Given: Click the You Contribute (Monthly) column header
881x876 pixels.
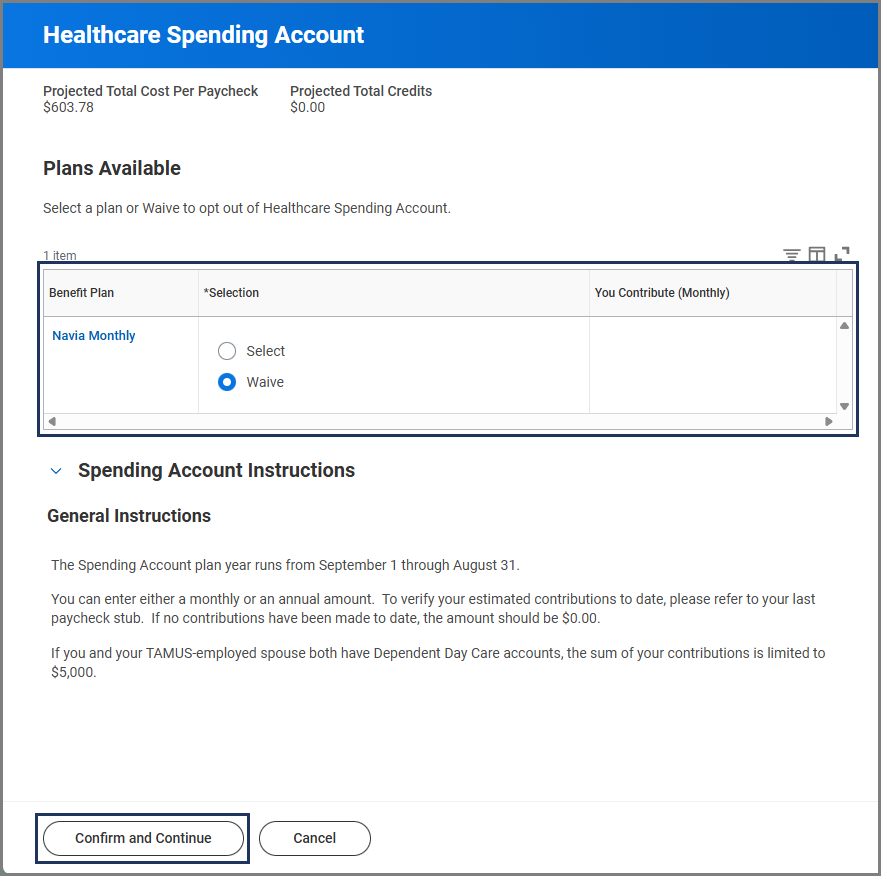Looking at the screenshot, I should point(662,293).
